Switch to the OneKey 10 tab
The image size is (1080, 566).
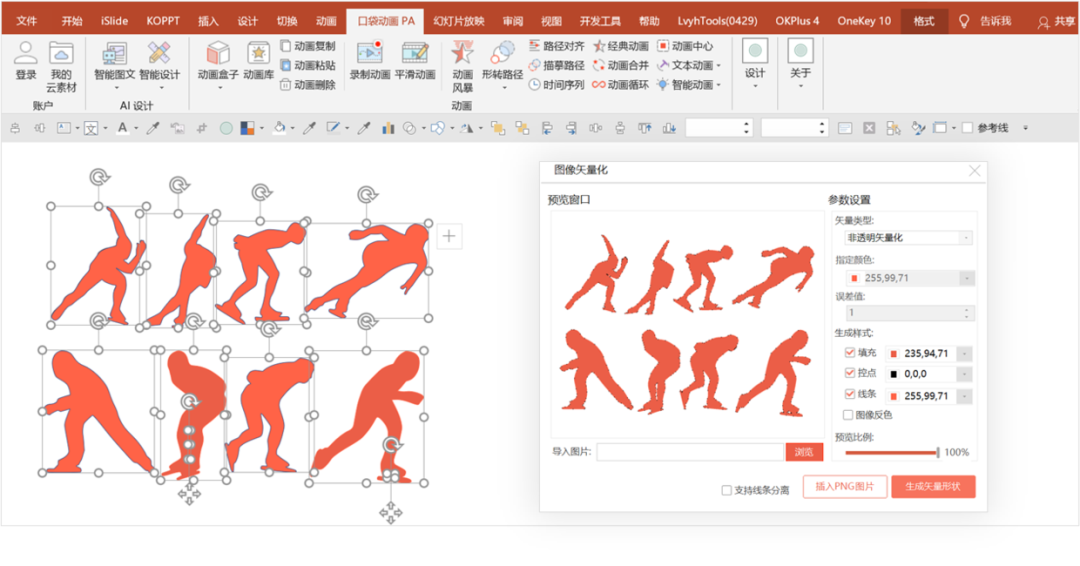pyautogui.click(x=864, y=21)
